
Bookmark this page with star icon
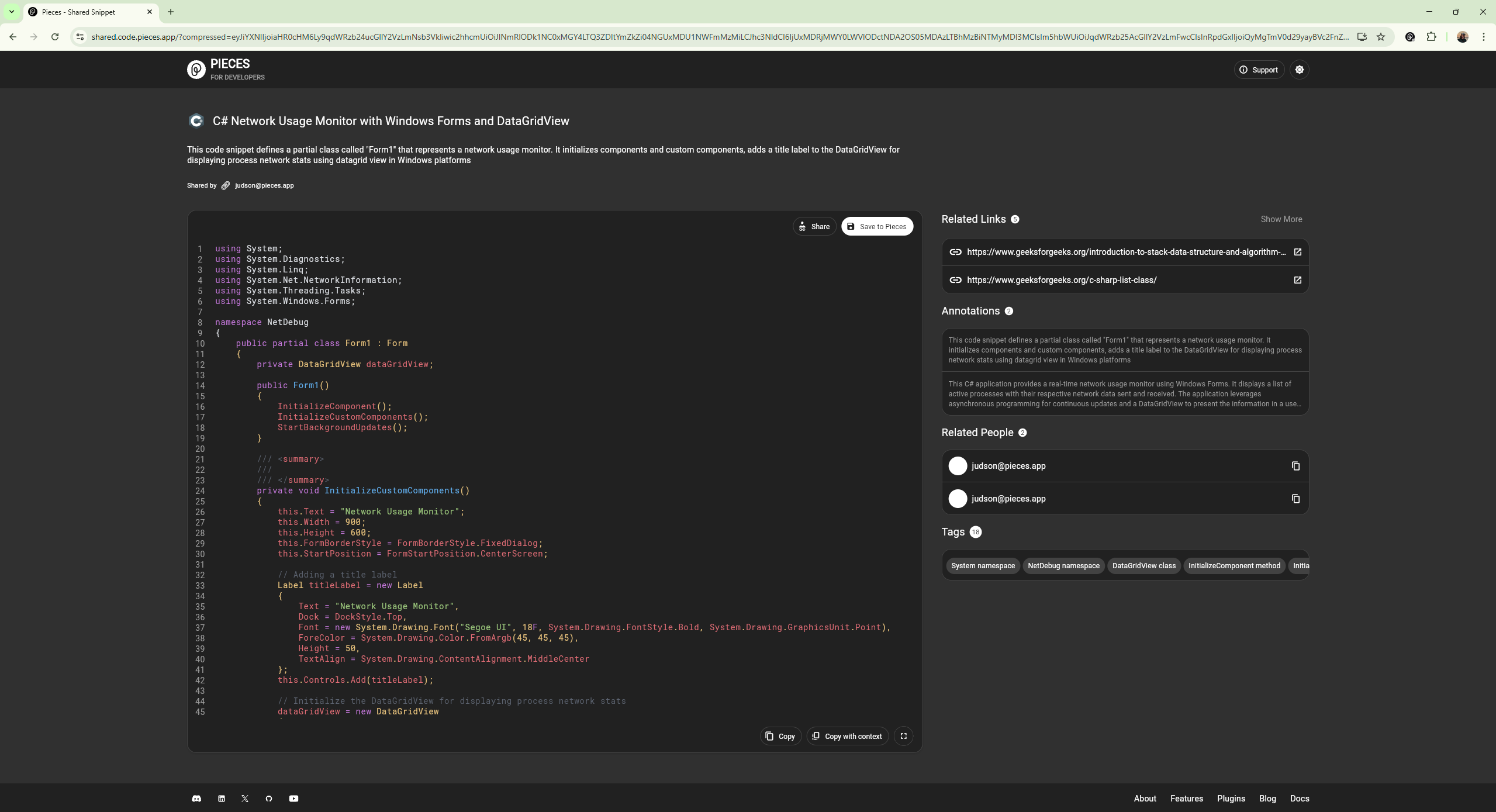point(1381,37)
